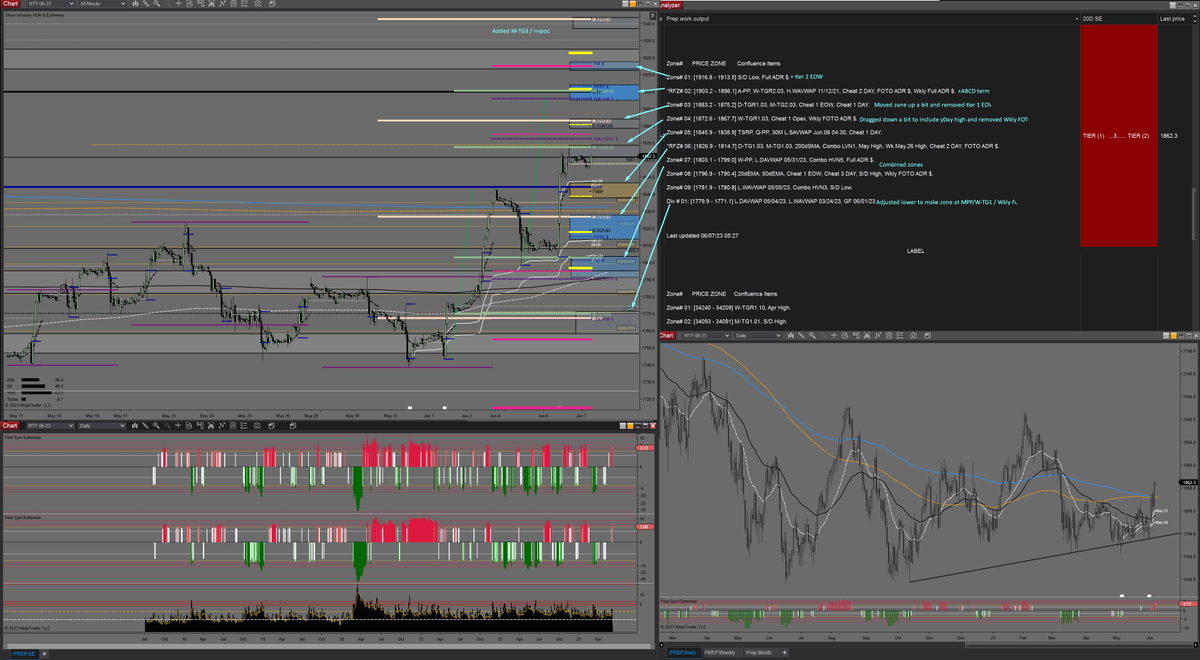
Task: Open RTY 06-23 instrument selector in 60 Minute chart
Action: point(50,4)
